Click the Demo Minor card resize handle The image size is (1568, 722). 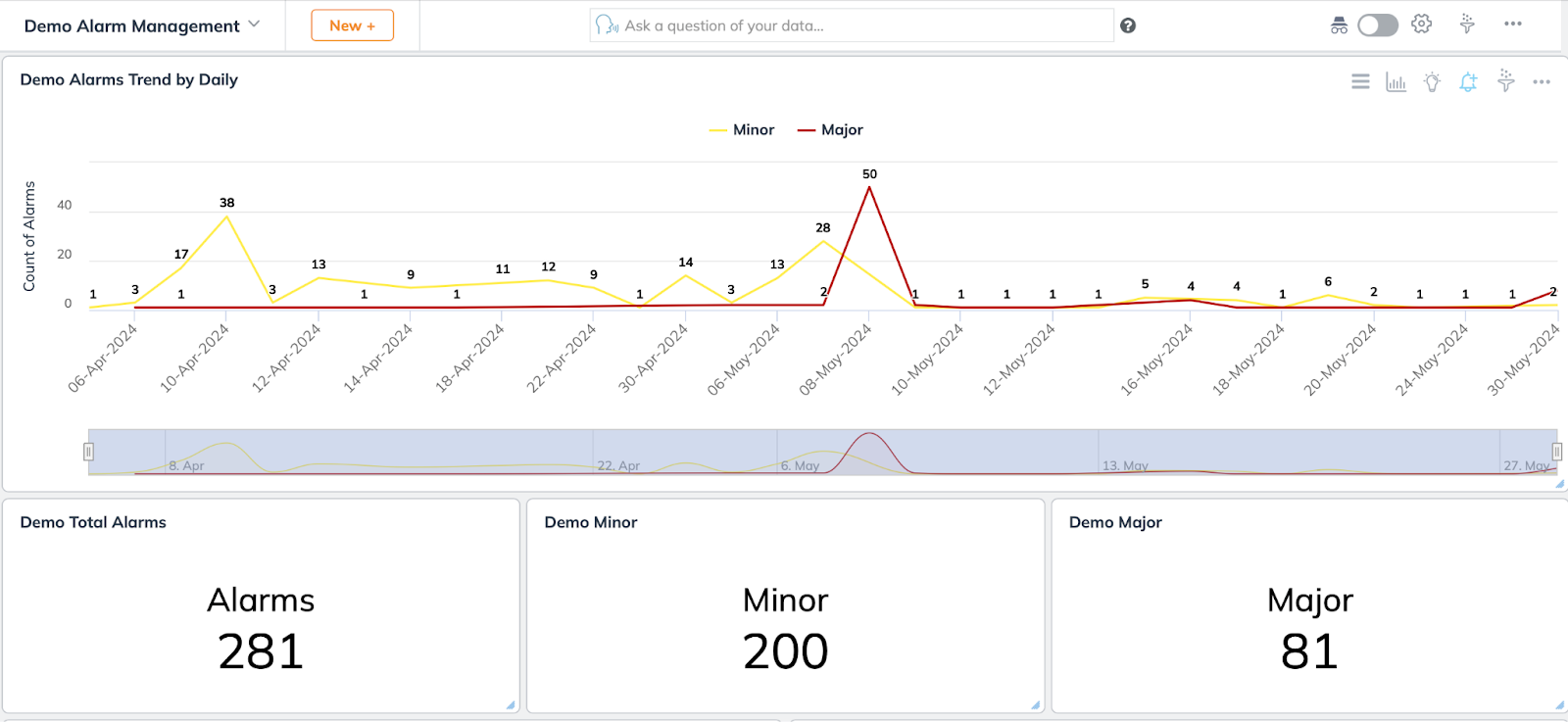coord(1036,704)
